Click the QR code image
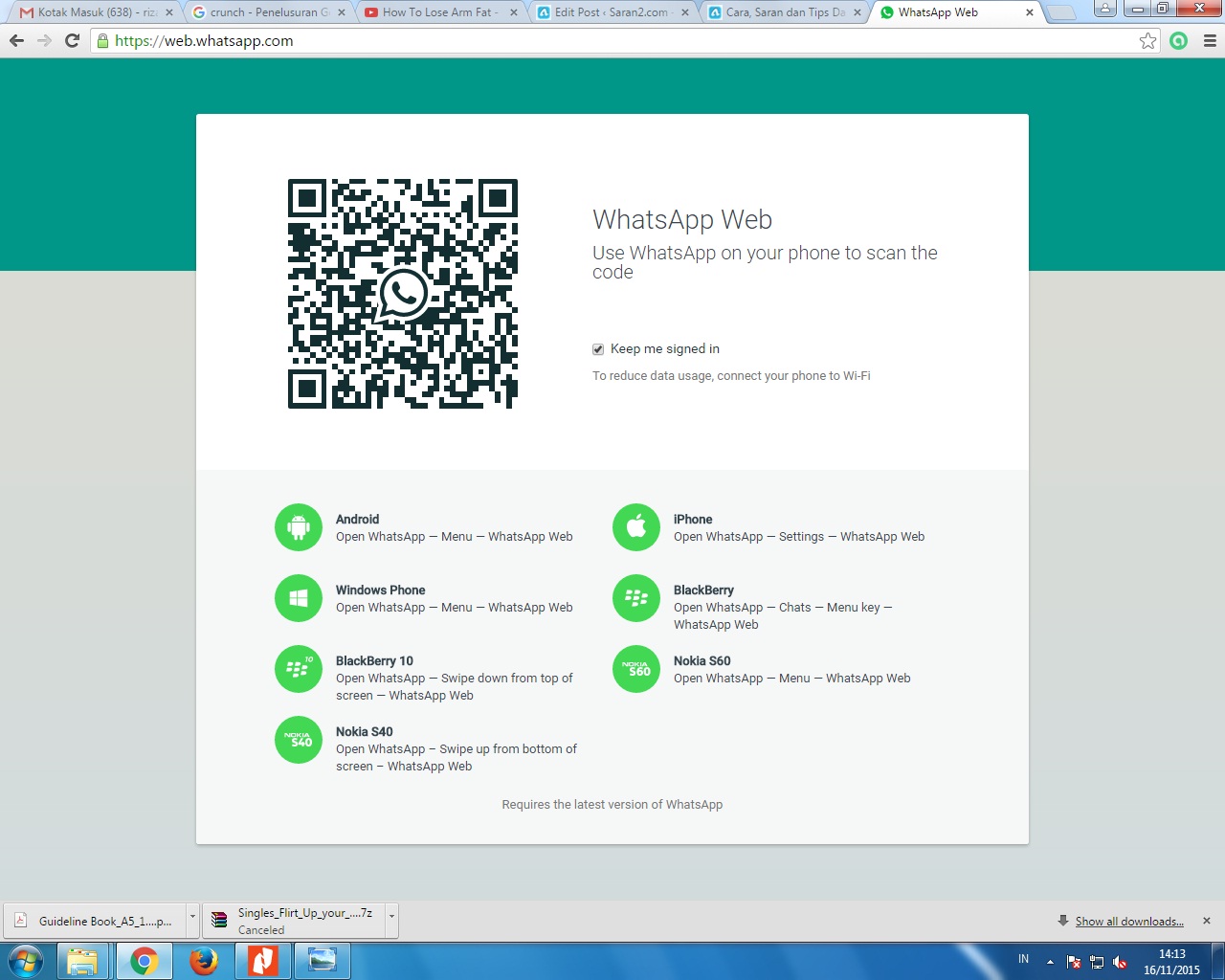The height and width of the screenshot is (980, 1225). coord(403,294)
